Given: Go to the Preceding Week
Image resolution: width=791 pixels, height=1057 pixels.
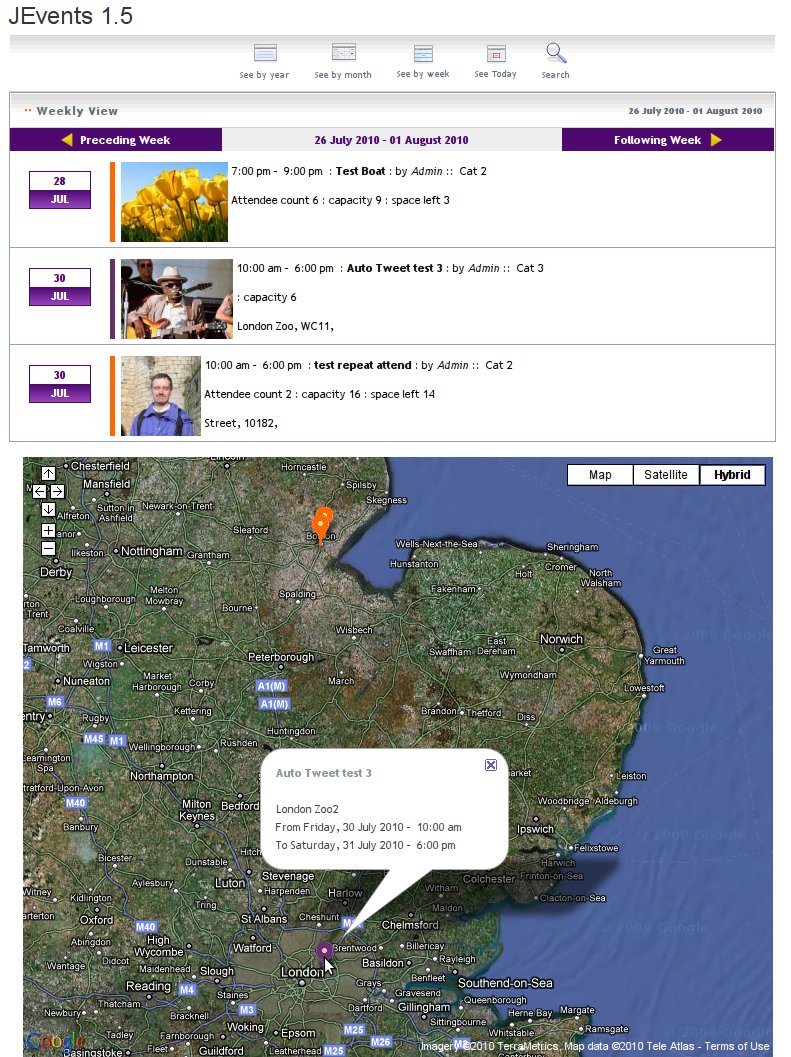Looking at the screenshot, I should click(x=116, y=140).
